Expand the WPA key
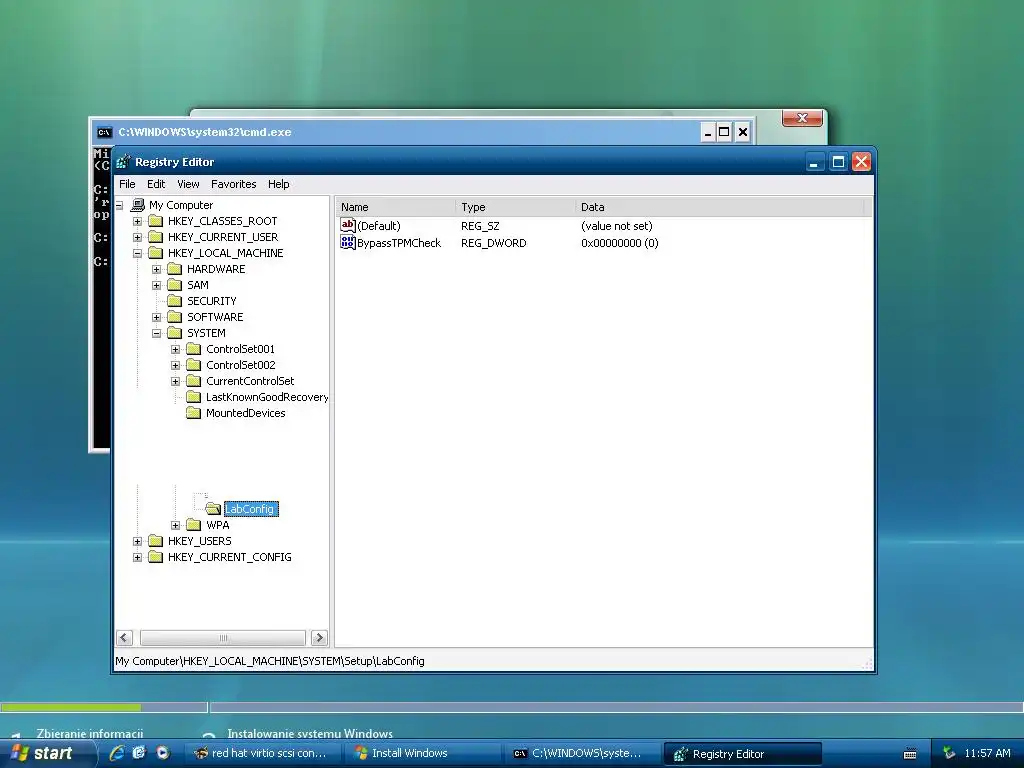This screenshot has width=1024, height=768. coord(175,525)
